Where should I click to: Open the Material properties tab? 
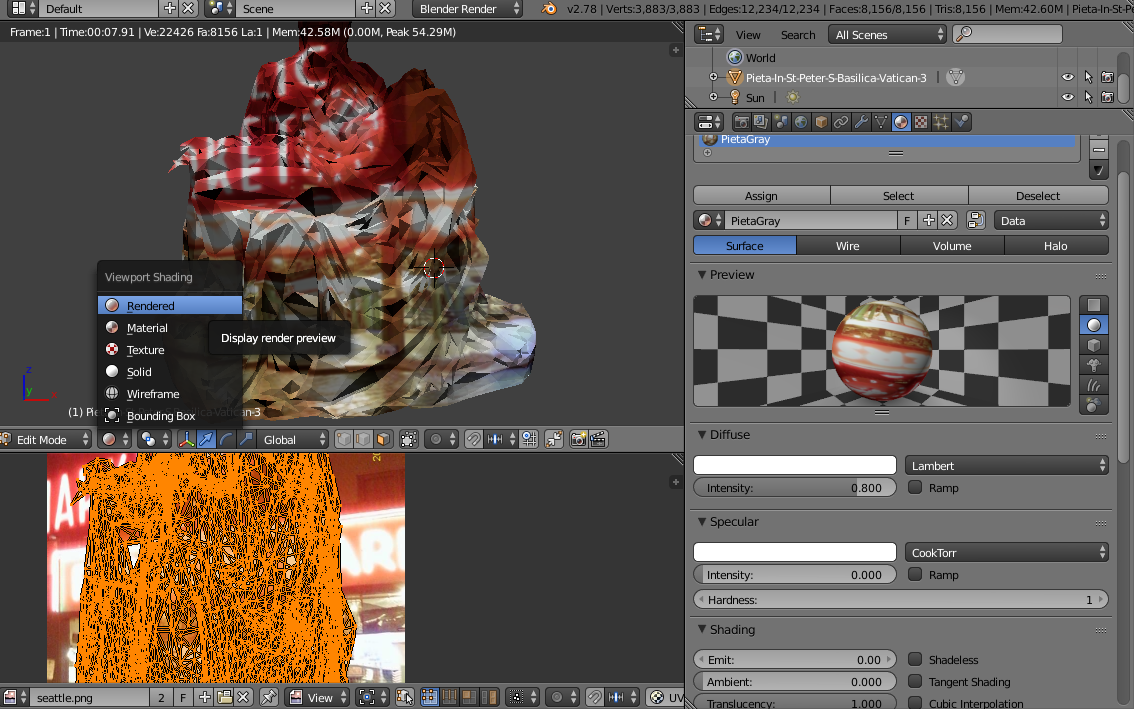point(900,122)
